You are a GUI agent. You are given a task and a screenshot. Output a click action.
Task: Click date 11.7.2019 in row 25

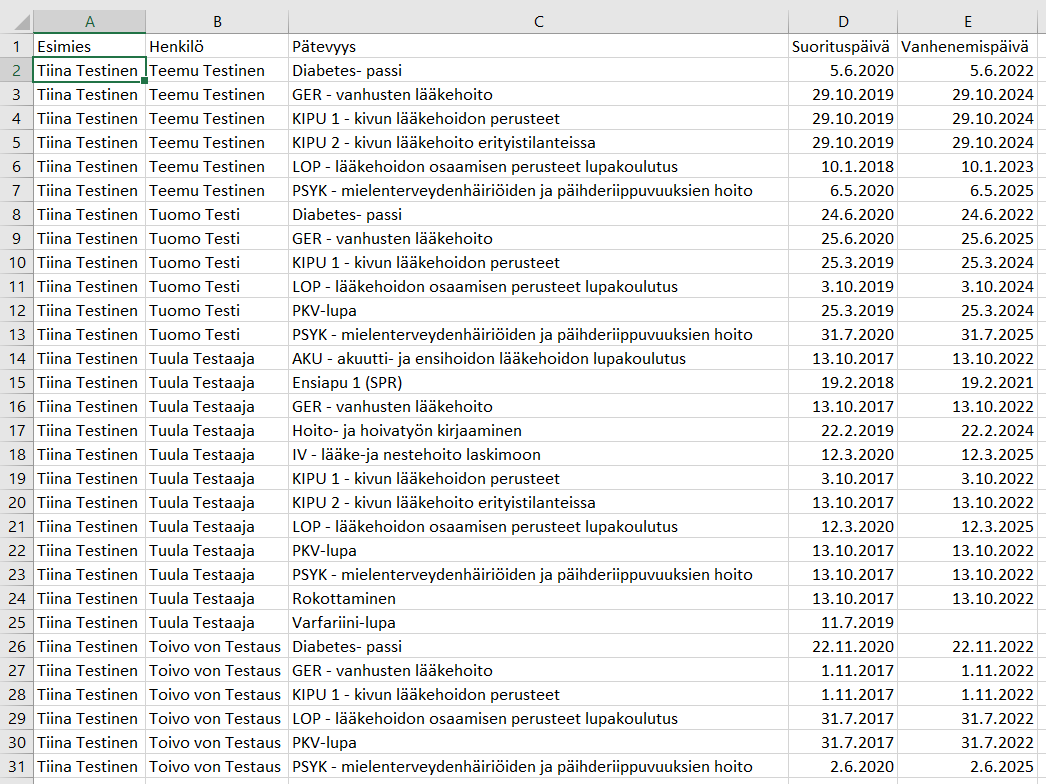843,623
